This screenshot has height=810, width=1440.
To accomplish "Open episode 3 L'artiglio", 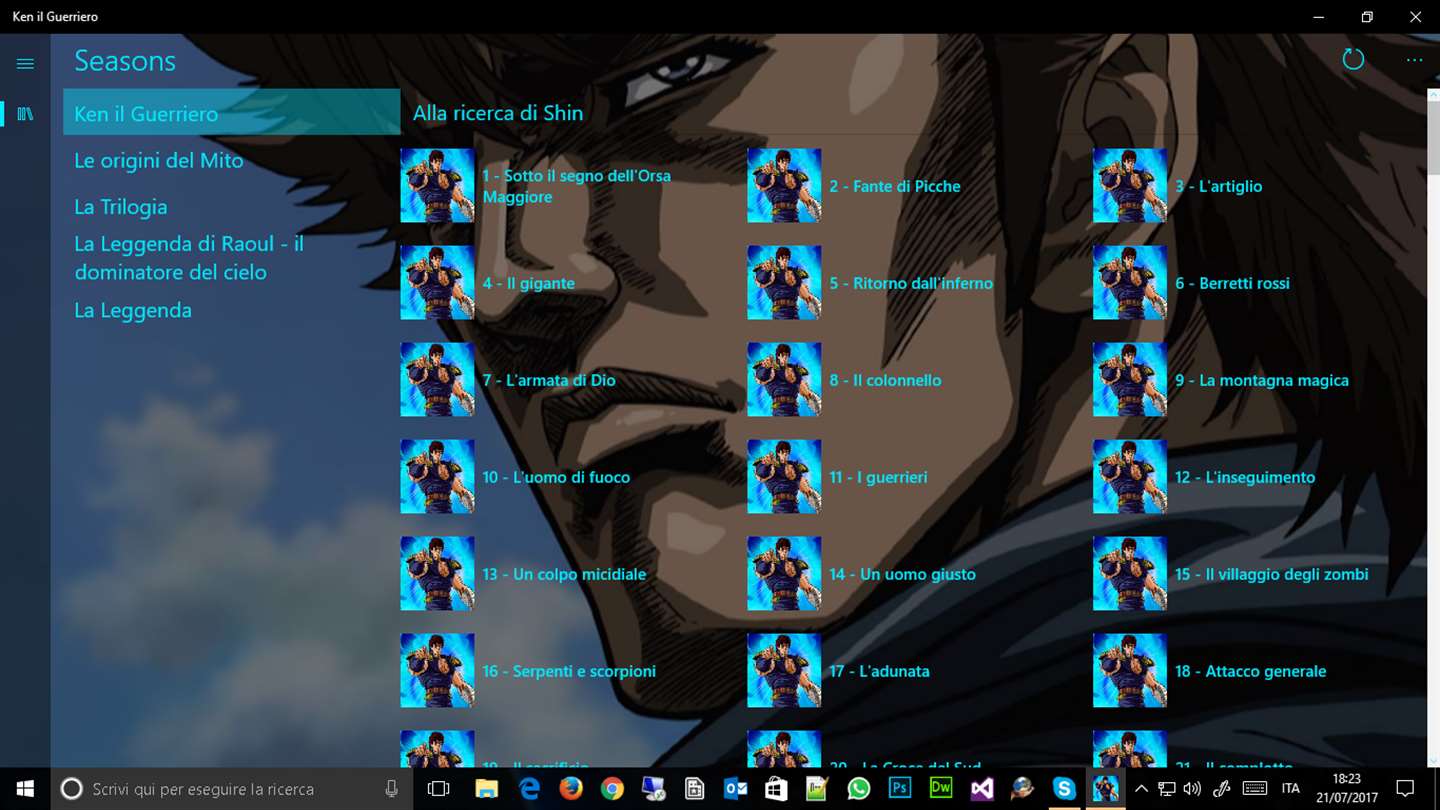I will pyautogui.click(x=1258, y=186).
